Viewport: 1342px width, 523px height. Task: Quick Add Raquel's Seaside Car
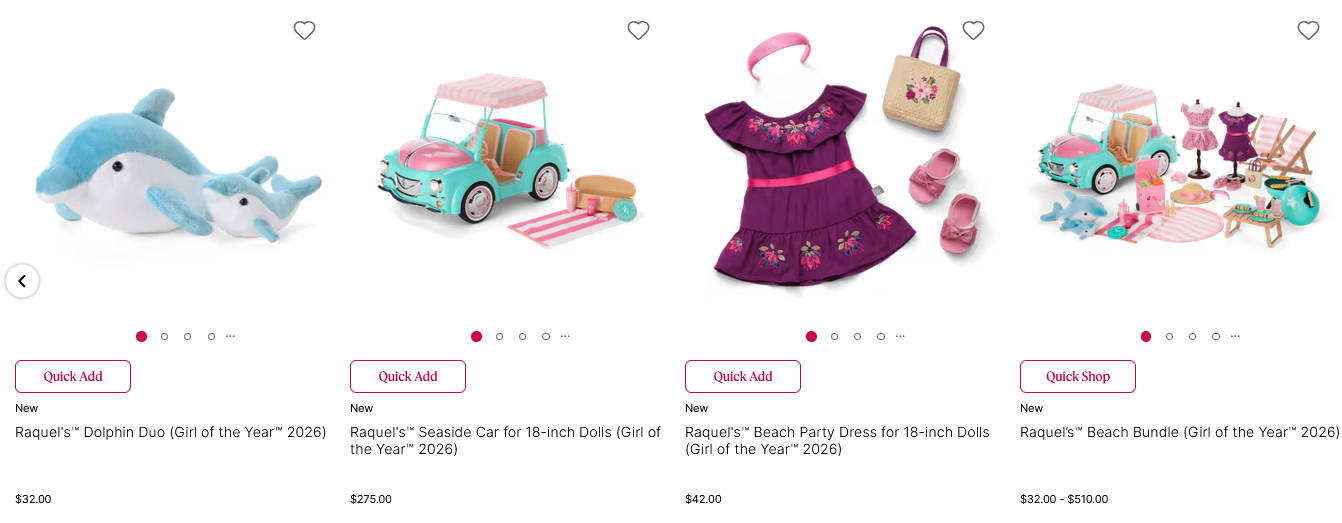tap(408, 377)
